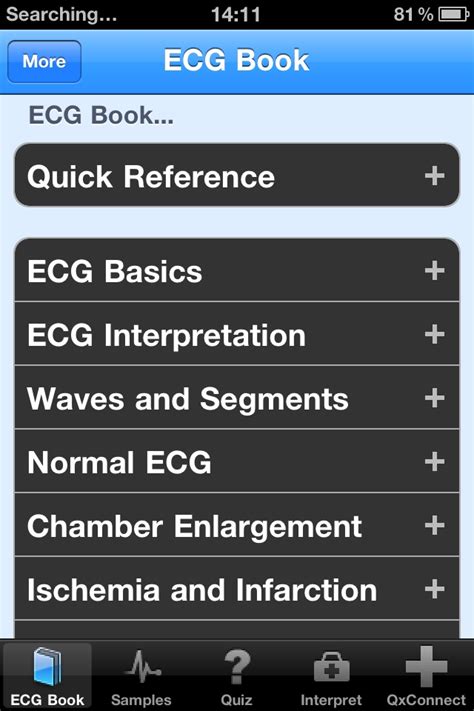Tap the plus beside Chamber Enlargement
This screenshot has width=474, height=711.
pyautogui.click(x=435, y=525)
